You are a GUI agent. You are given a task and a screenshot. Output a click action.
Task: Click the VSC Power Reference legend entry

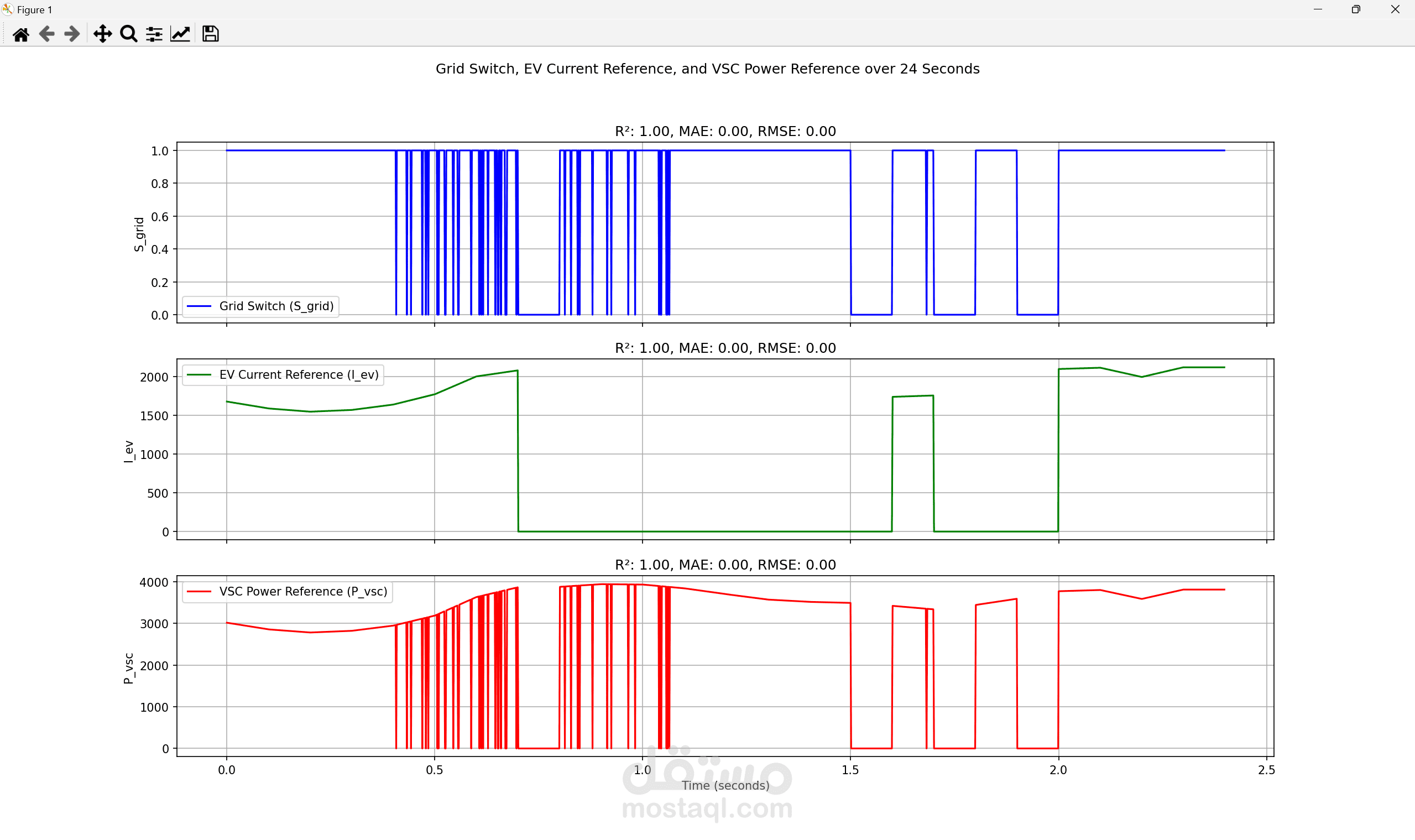[303, 592]
